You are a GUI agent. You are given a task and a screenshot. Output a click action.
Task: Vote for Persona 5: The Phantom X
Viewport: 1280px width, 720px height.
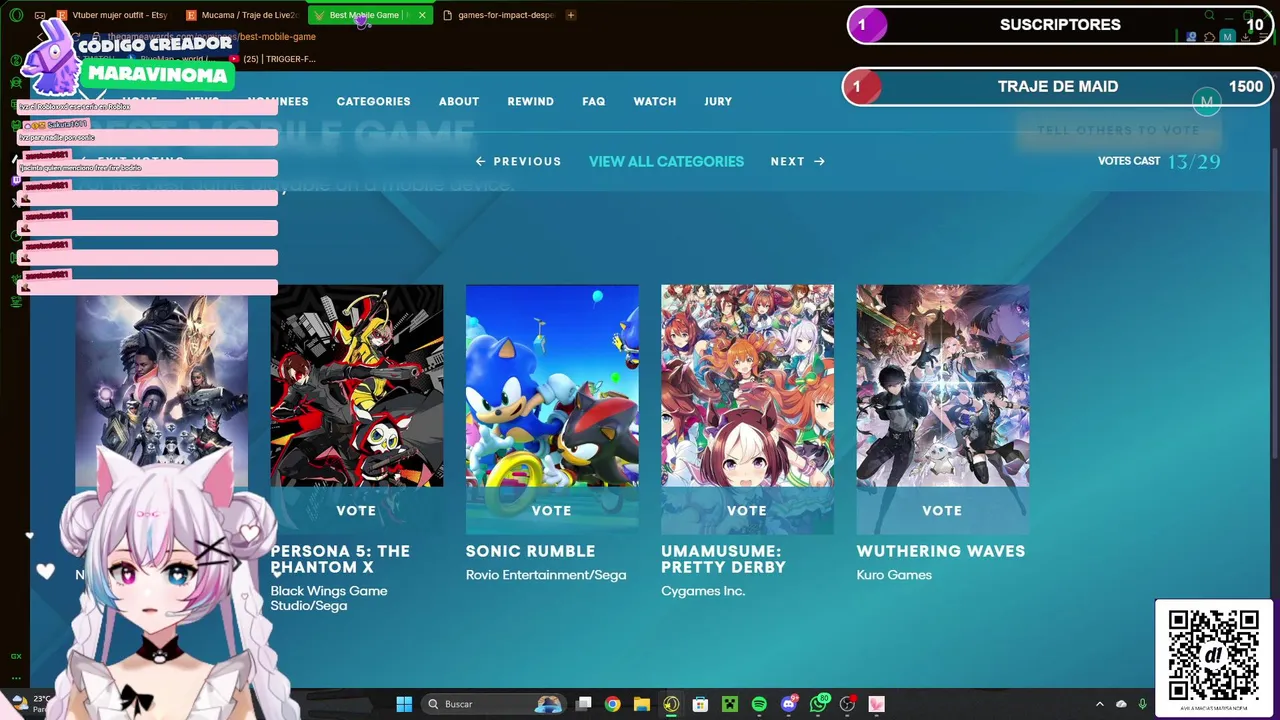pyautogui.click(x=356, y=510)
